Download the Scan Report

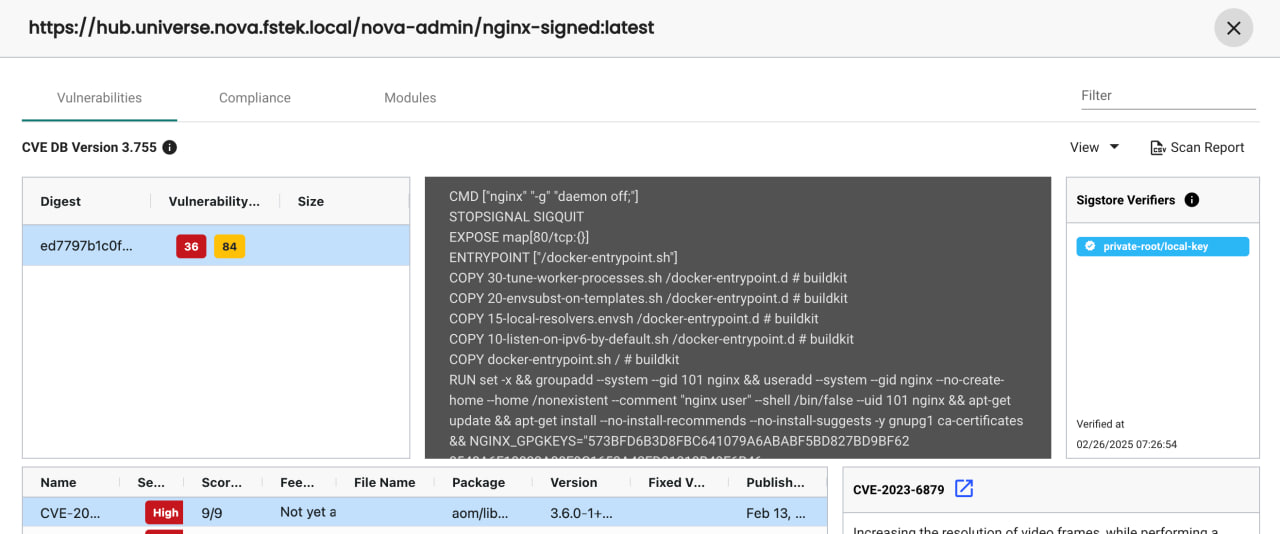[x=1198, y=147]
